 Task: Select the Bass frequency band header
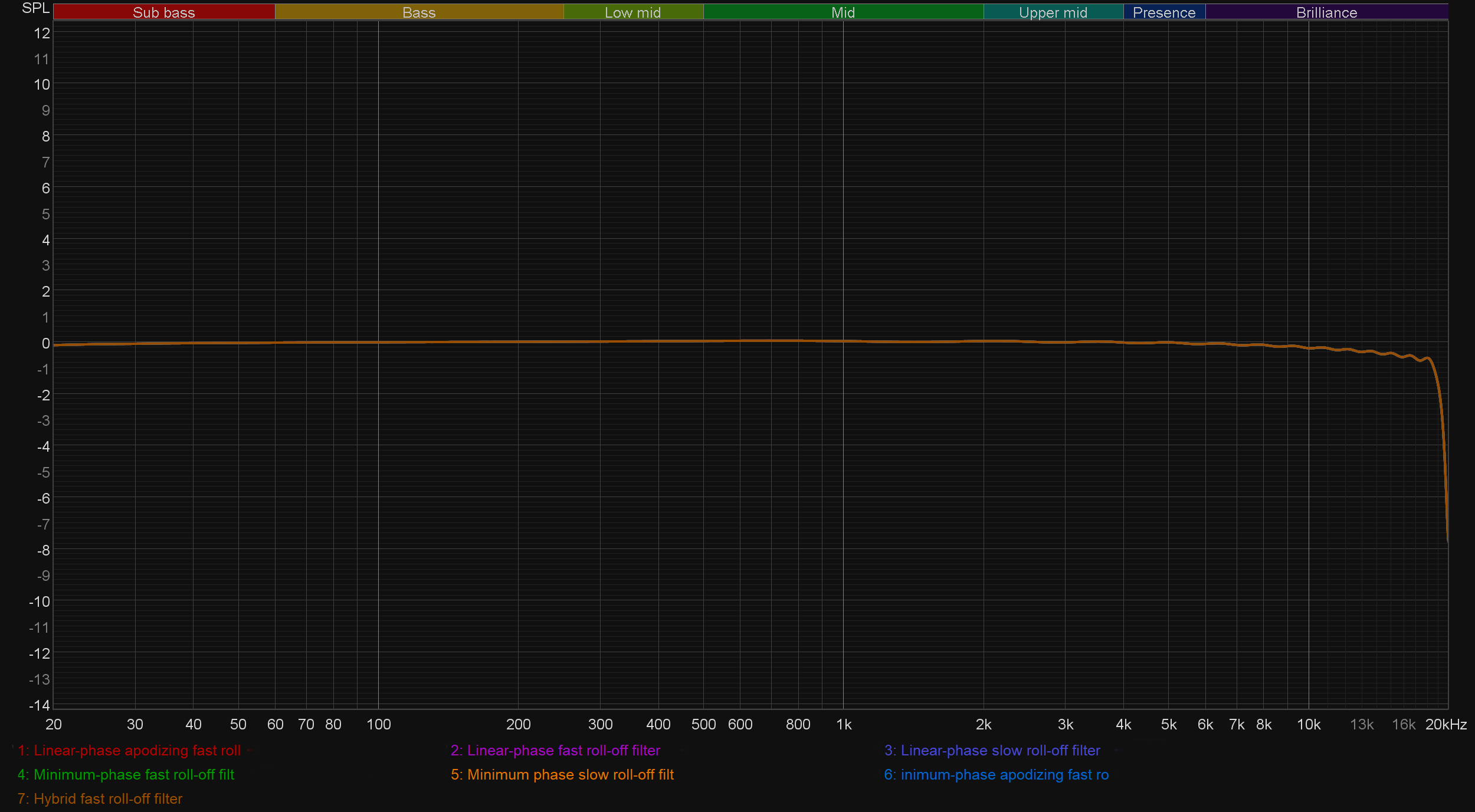(419, 12)
